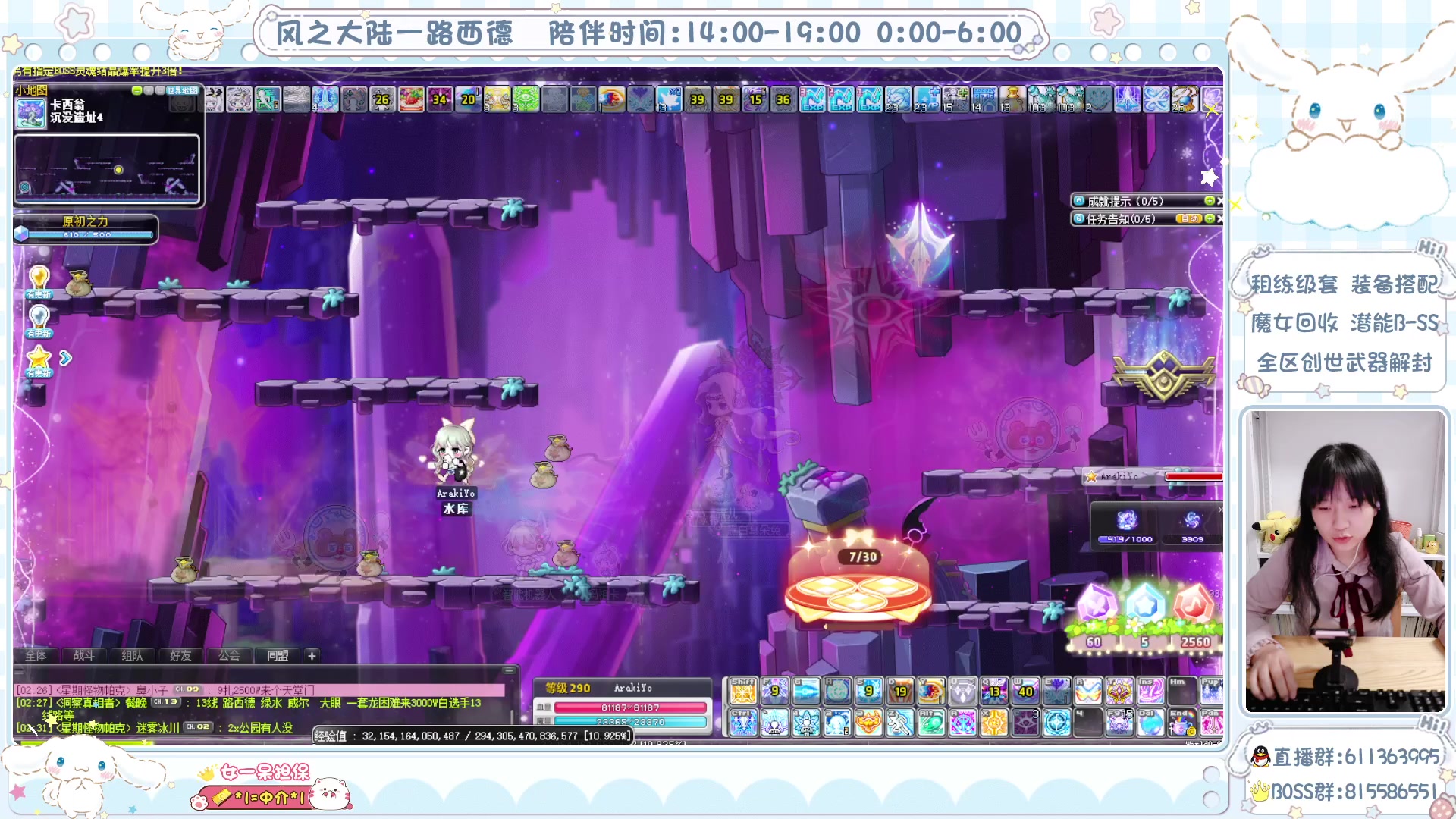This screenshot has height=819, width=1456.
Task: Switch to the 全体 chat tab
Action: (x=36, y=655)
